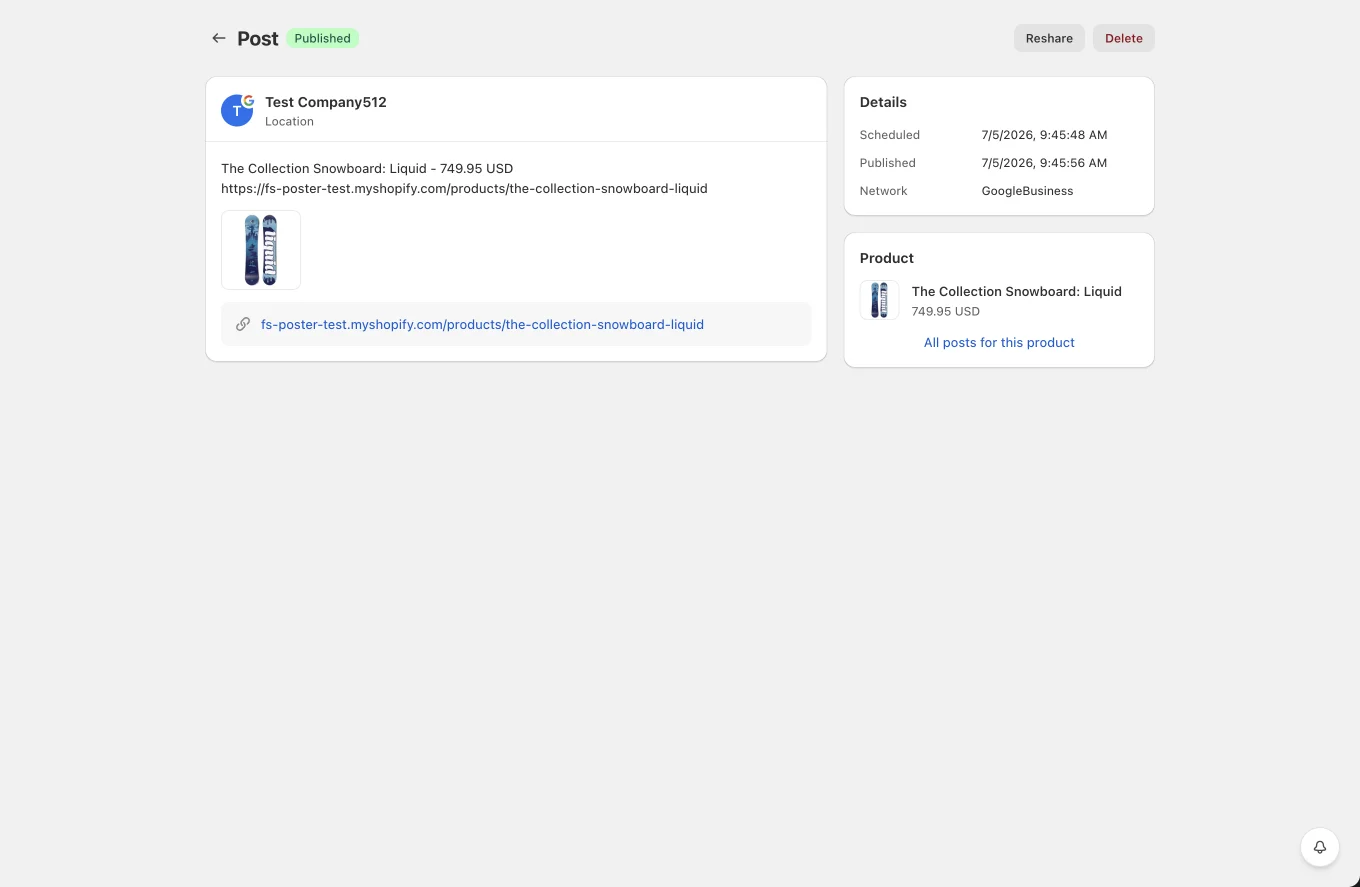Open fs-poster-test product link in link preview

click(x=482, y=324)
